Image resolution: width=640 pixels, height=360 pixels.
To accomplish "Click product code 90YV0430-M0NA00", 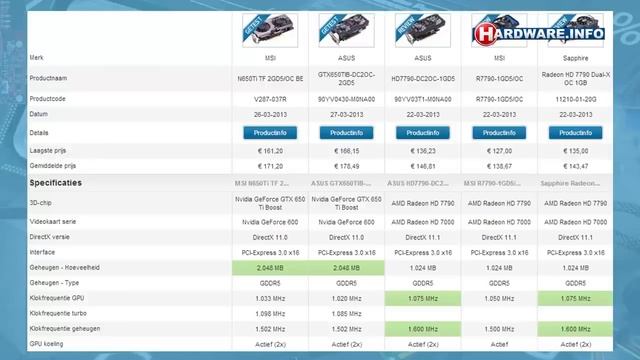I will tap(346, 99).
